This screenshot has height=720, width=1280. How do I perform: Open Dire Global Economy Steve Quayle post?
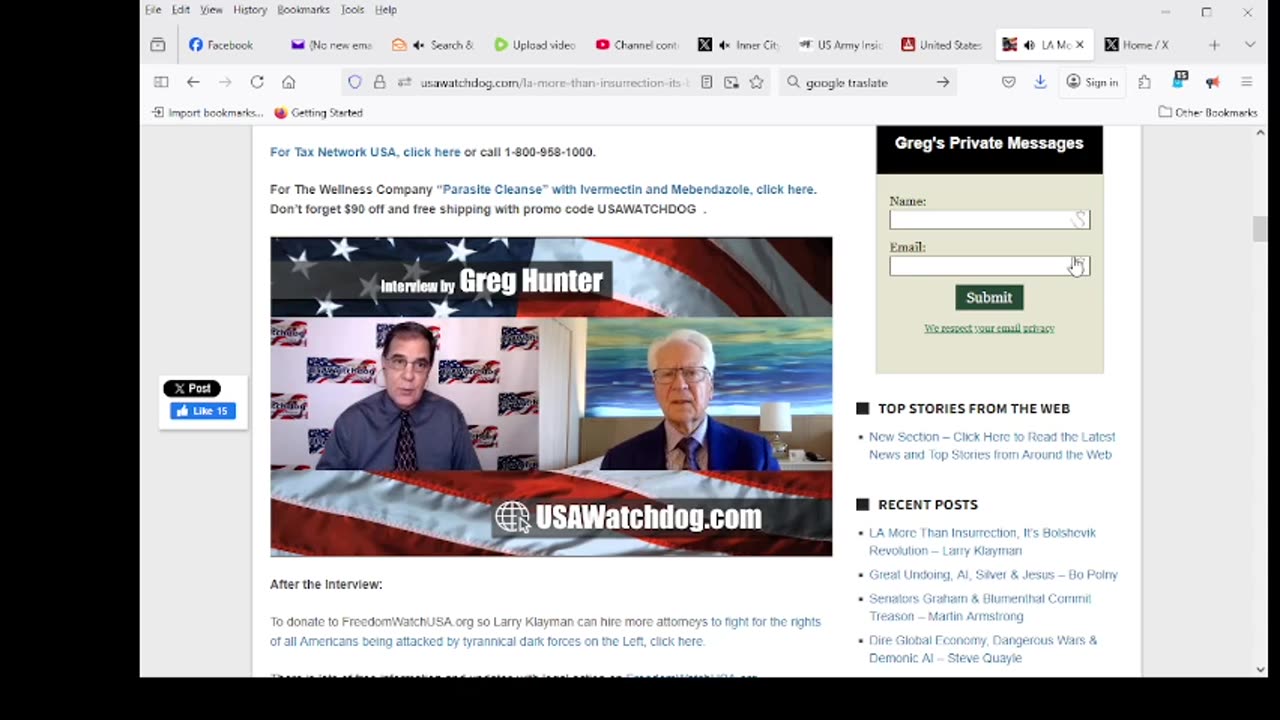point(983,649)
